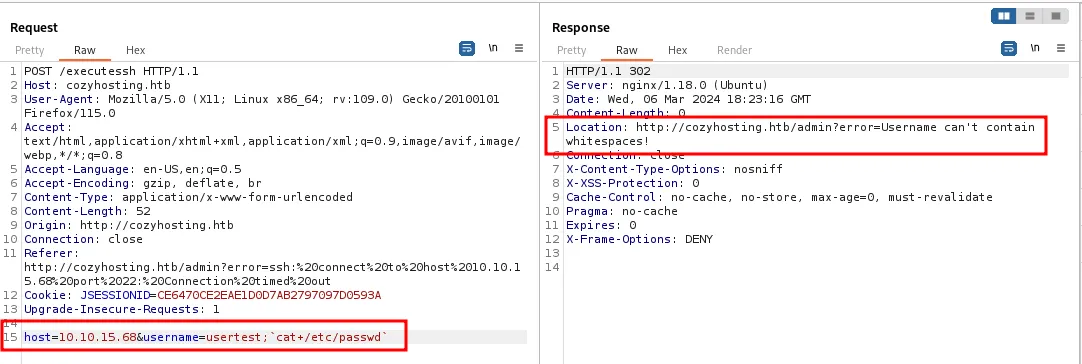Toggle show non-printable characters in Request panel
Screen dimensions: 1082x364
tap(493, 48)
